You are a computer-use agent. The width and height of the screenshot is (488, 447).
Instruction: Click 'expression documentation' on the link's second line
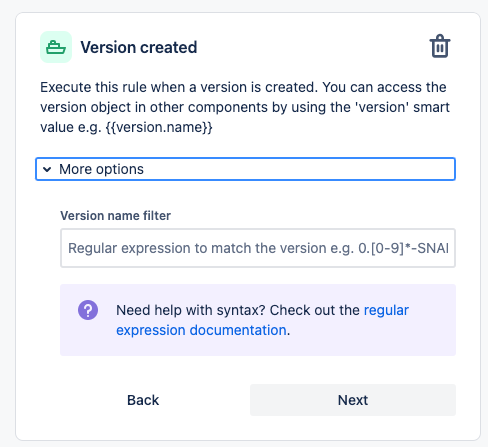[201, 330]
